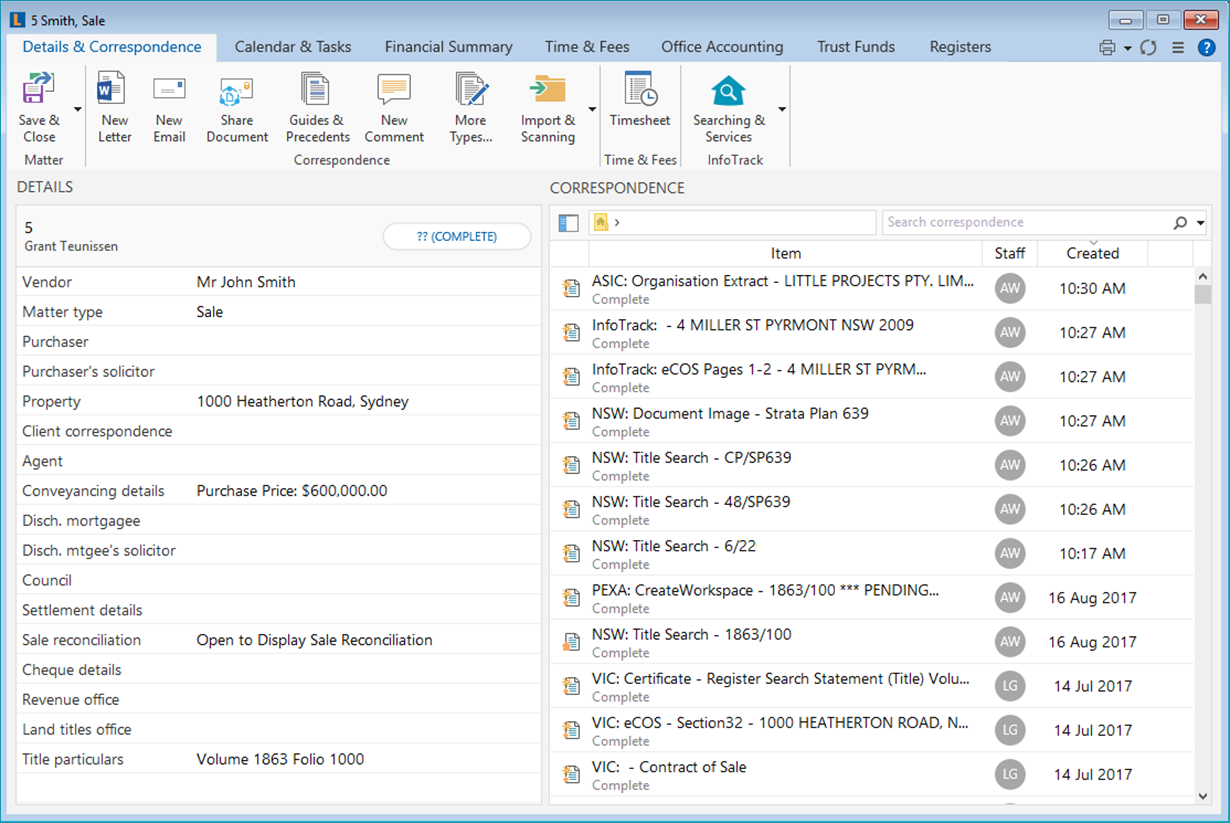Click the Purchaser detail row
The height and width of the screenshot is (823, 1230).
[279, 342]
